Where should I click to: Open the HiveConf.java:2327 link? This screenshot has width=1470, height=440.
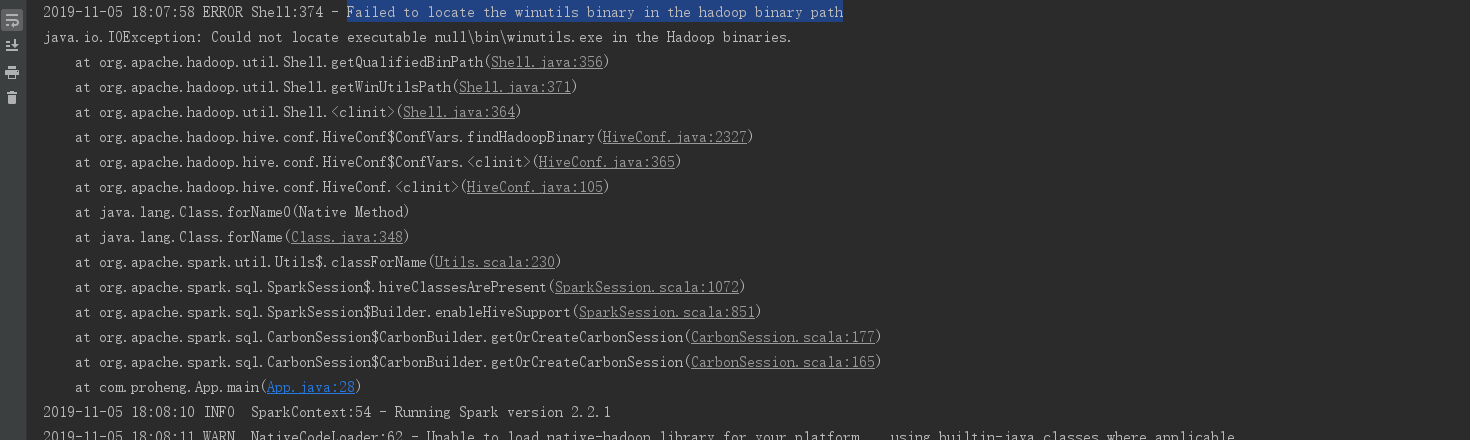[x=674, y=137]
